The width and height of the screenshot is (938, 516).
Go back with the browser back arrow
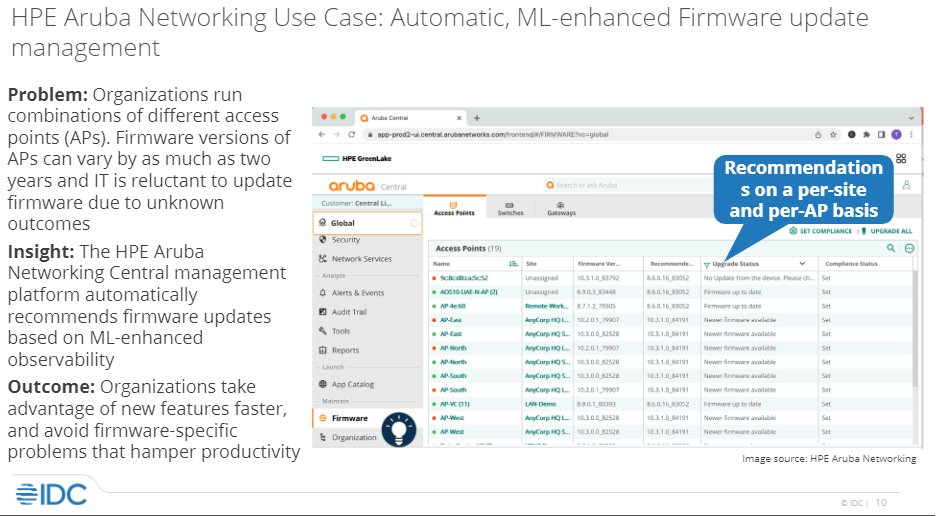[x=322, y=135]
